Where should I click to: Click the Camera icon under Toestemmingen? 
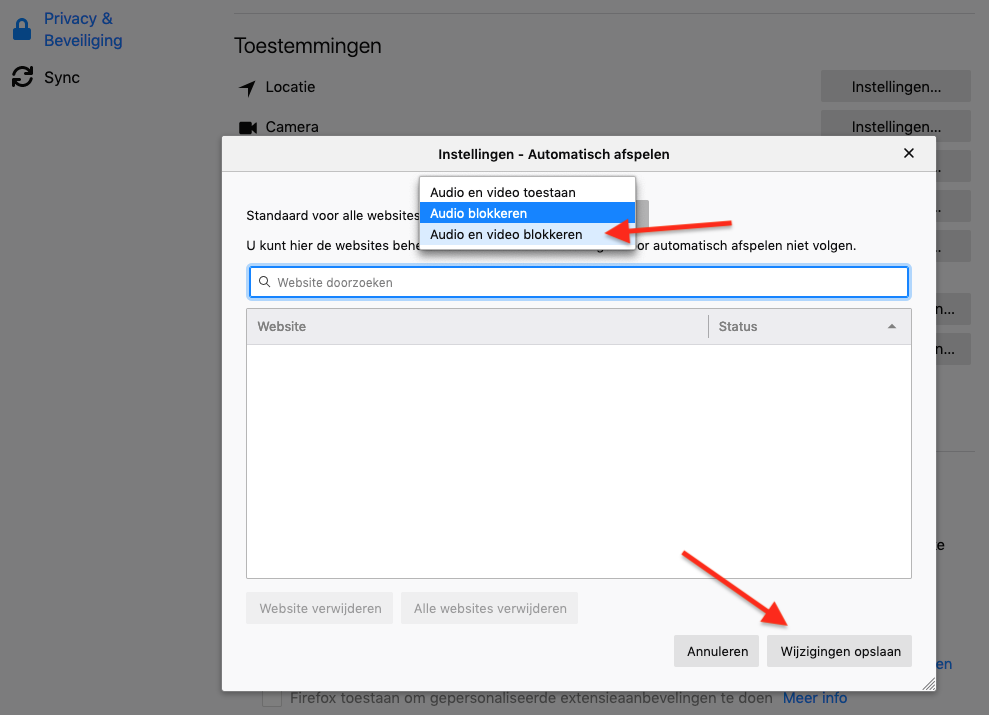tap(248, 128)
